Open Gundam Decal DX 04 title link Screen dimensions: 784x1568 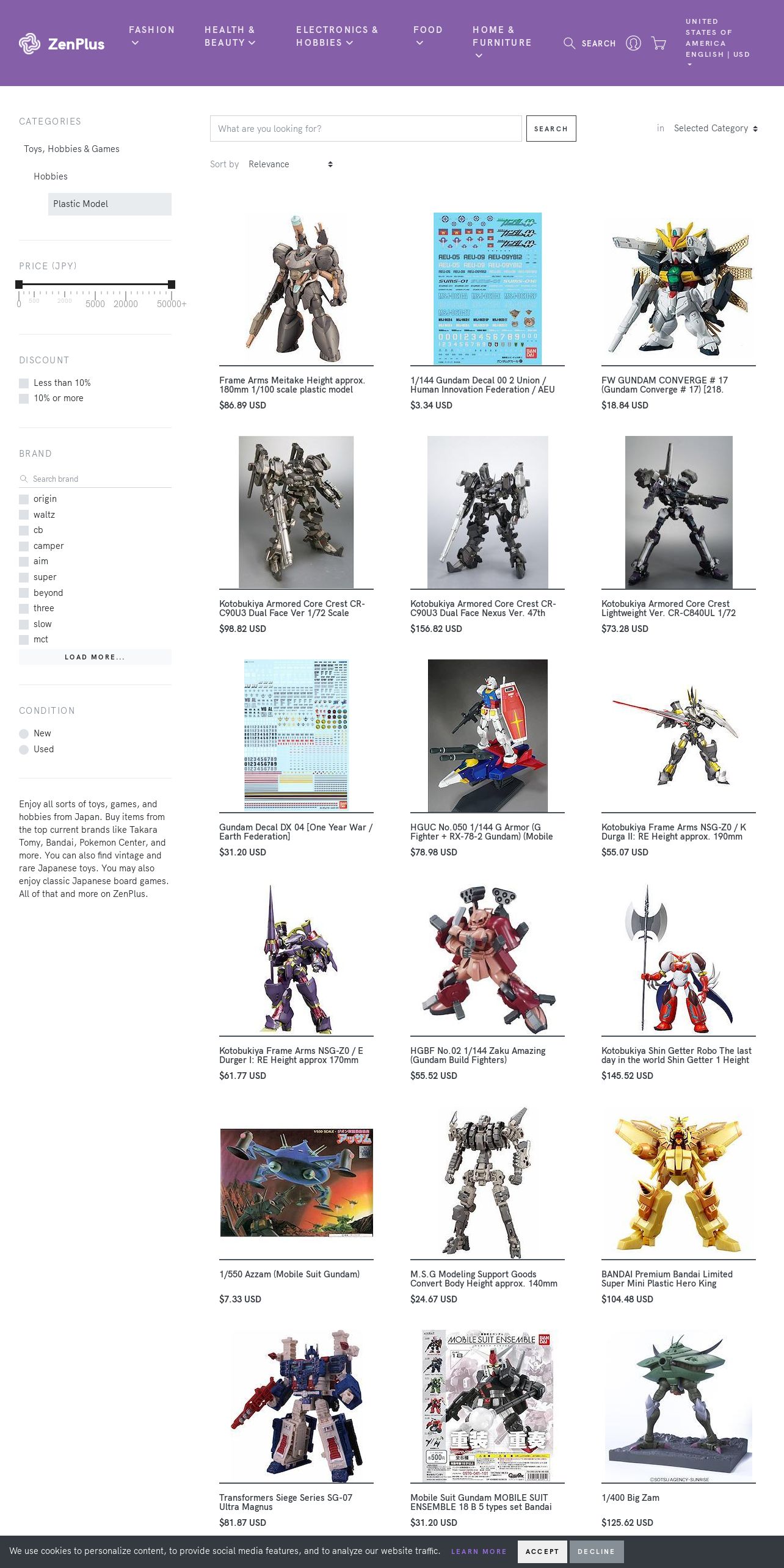296,832
